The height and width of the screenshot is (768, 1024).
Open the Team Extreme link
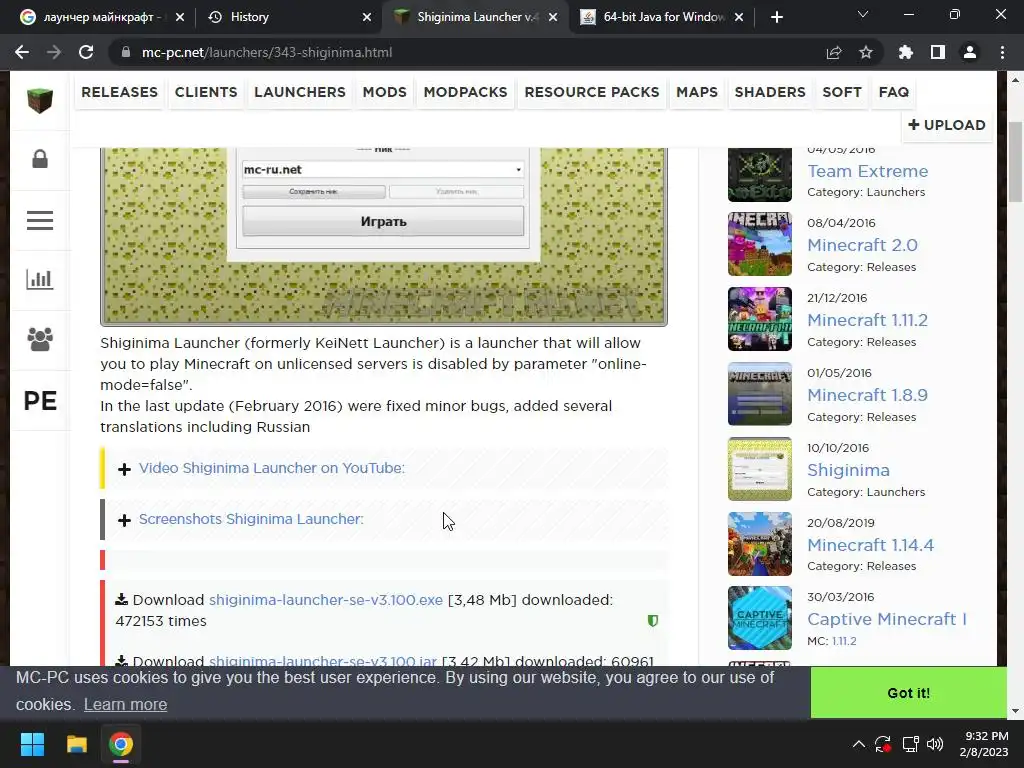click(x=867, y=171)
